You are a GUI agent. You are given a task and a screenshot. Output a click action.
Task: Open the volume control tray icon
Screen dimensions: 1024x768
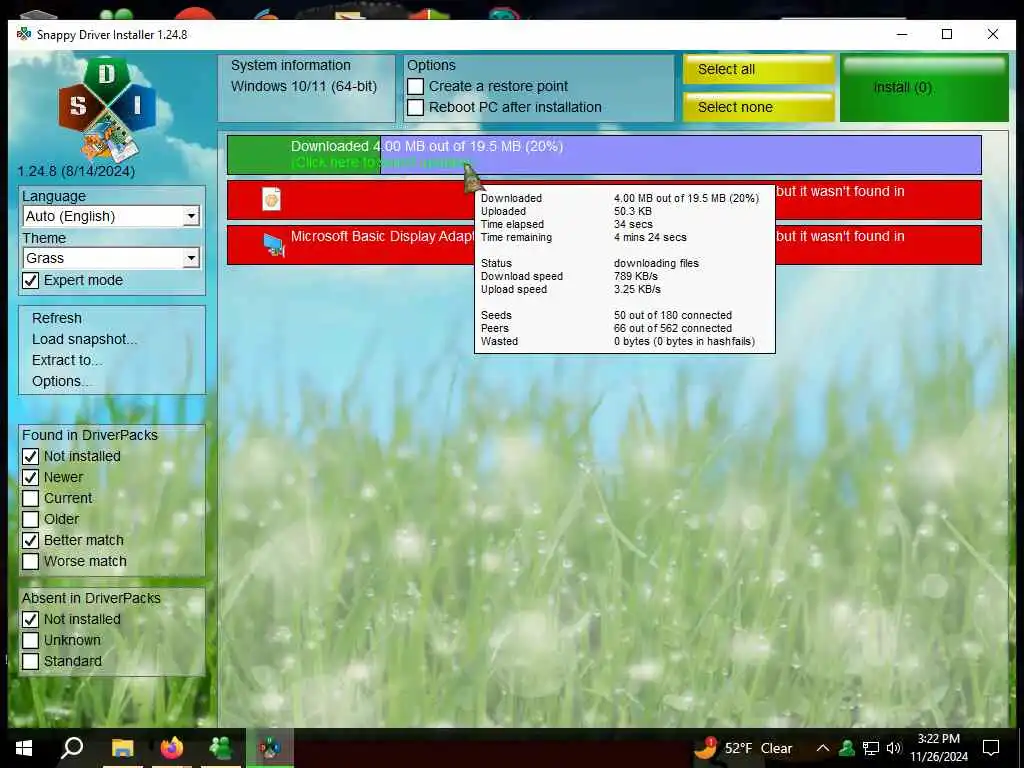pos(894,748)
